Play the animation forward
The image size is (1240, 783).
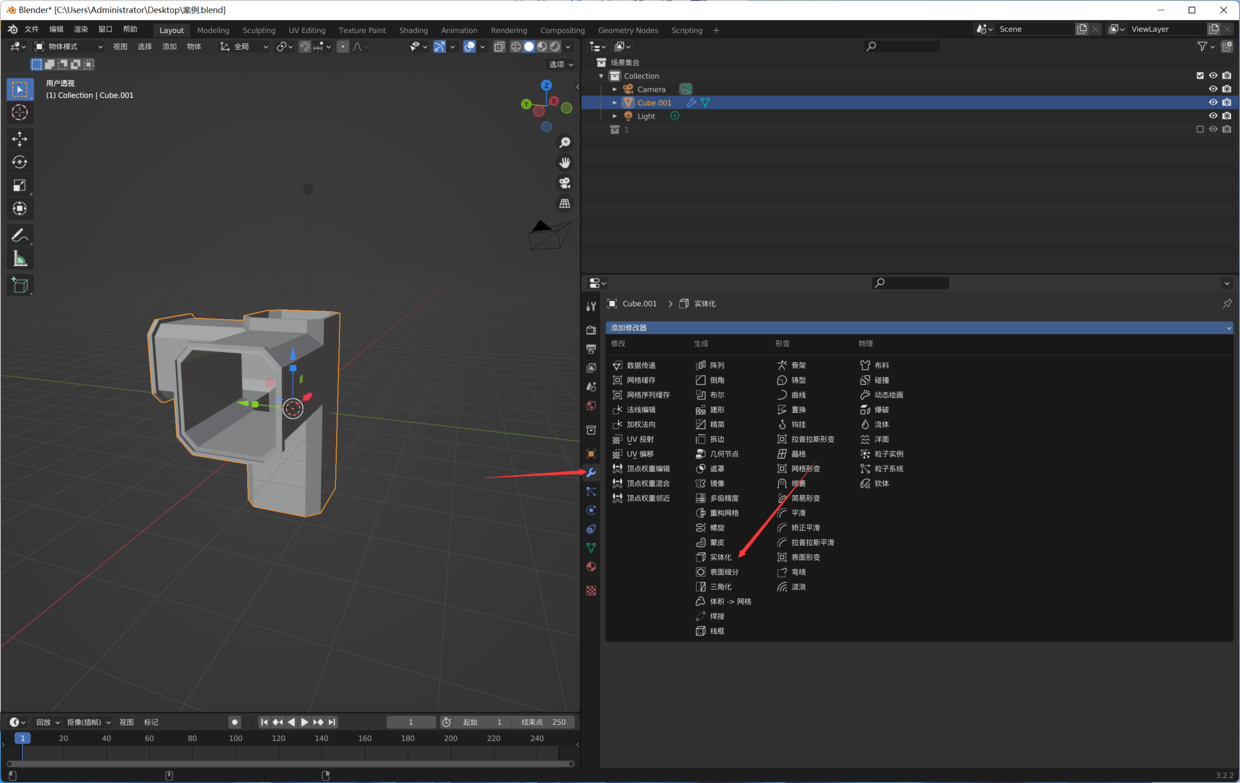click(x=305, y=722)
